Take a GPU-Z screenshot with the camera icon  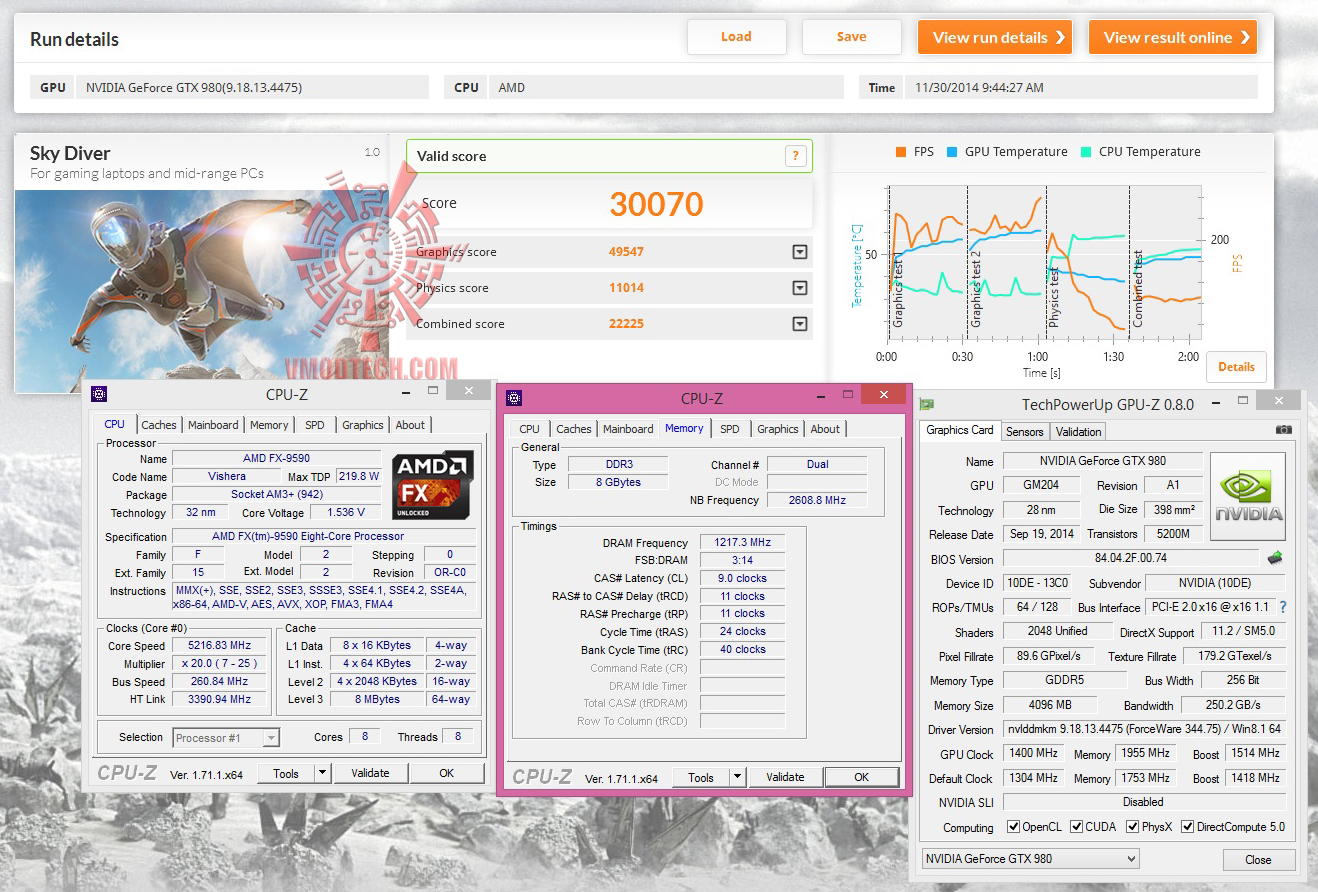point(1283,430)
